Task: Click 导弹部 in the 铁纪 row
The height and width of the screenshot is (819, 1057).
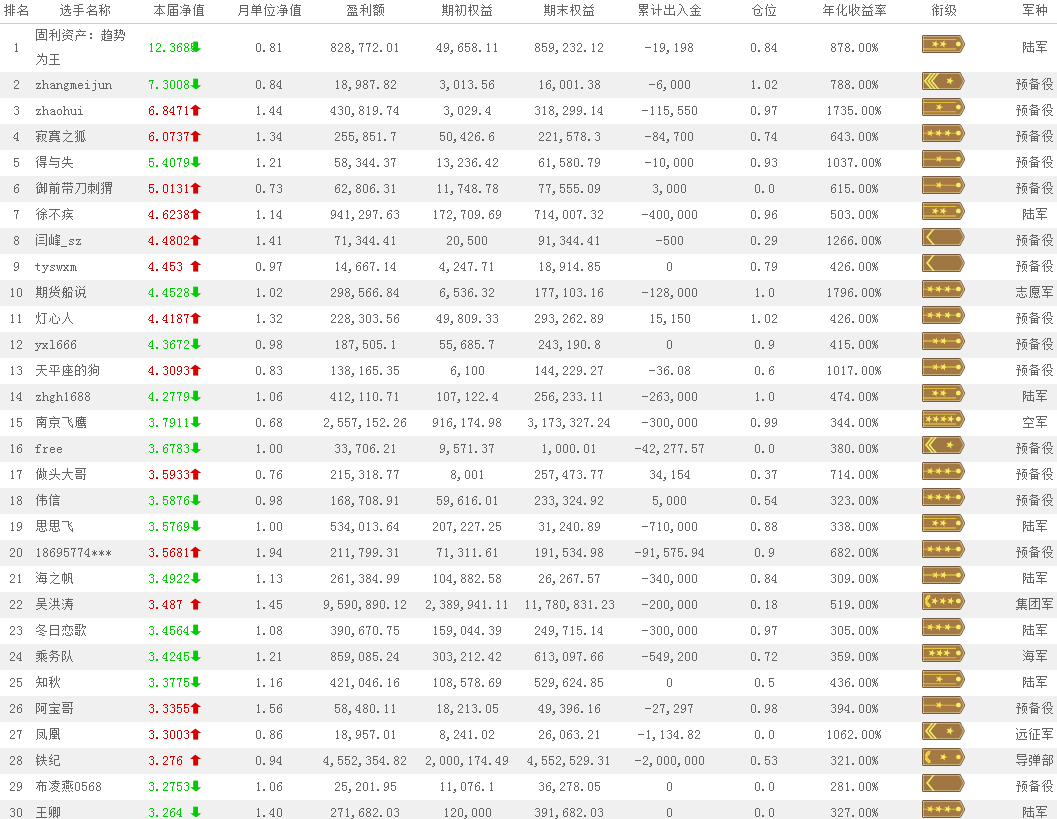Action: click(x=1034, y=760)
